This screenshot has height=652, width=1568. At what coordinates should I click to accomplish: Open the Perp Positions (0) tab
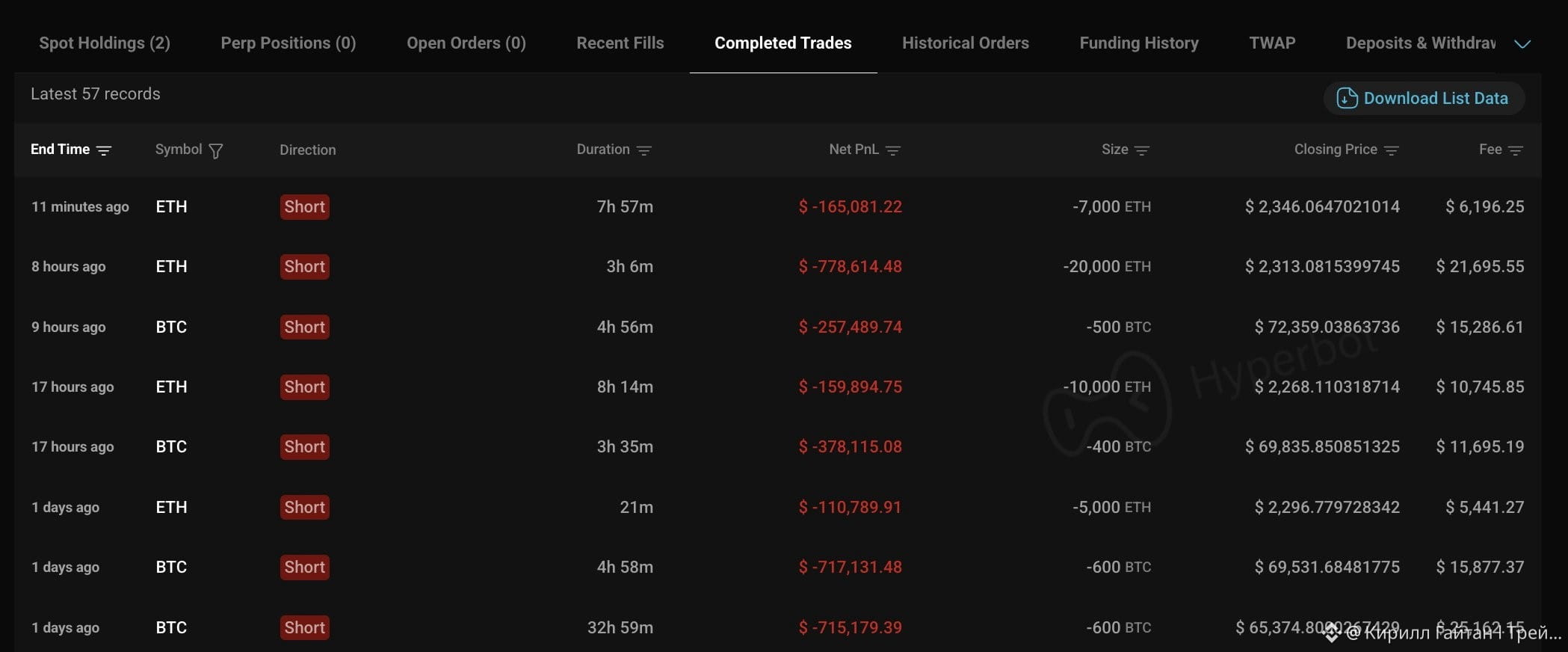[288, 43]
